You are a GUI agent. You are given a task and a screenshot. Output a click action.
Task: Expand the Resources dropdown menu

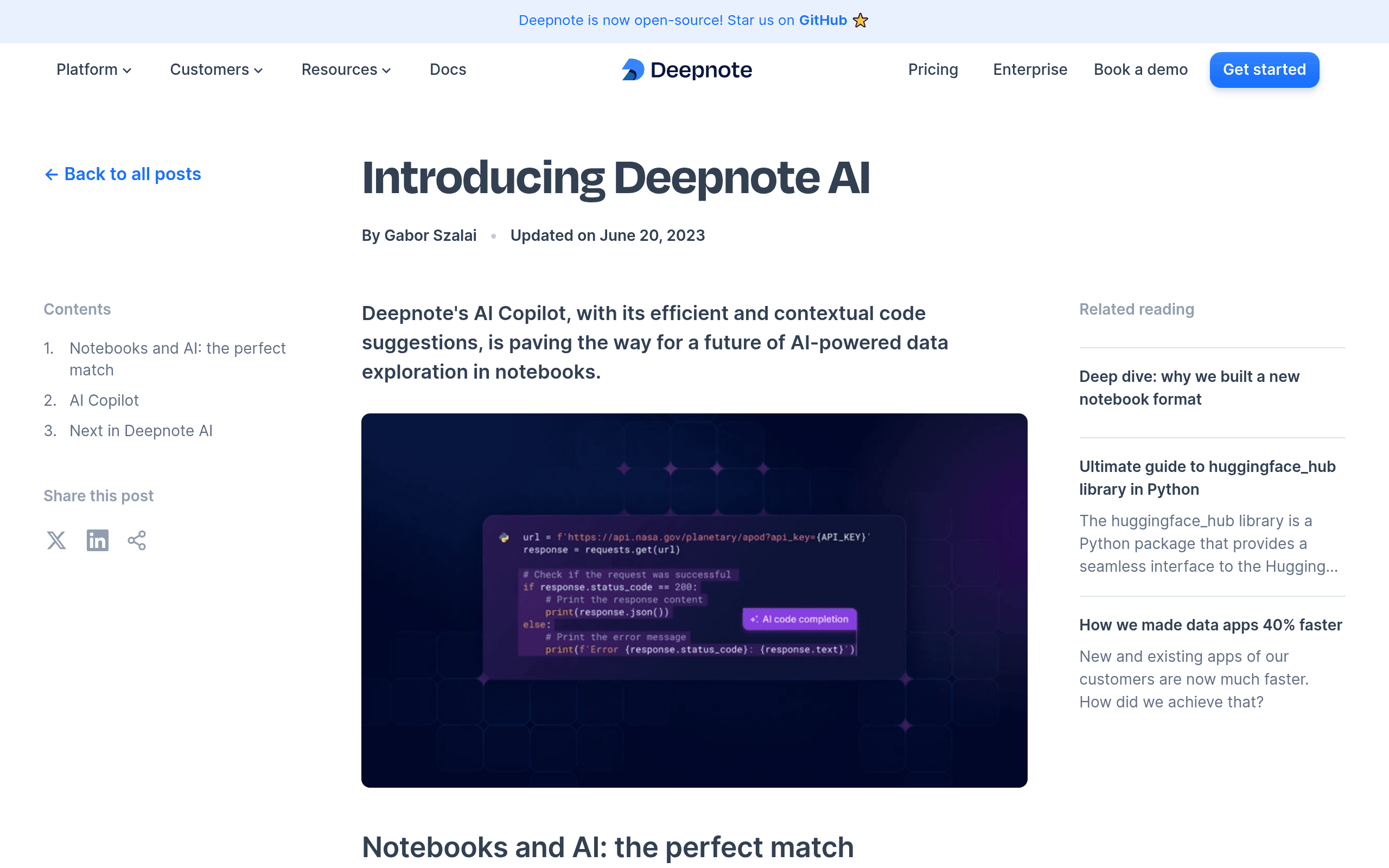tap(346, 69)
